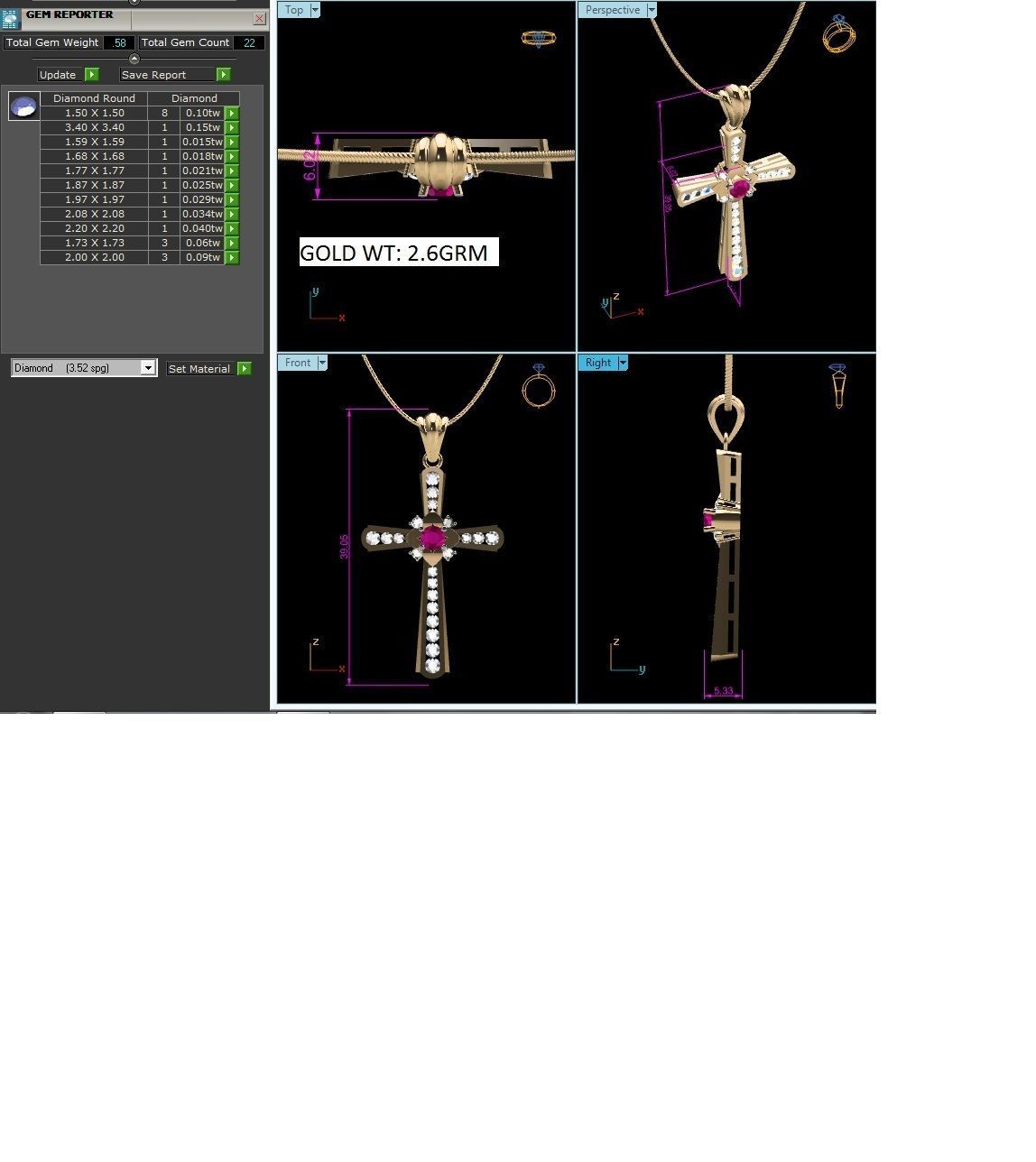
Task: Click the Diamond column header
Action: tap(194, 98)
